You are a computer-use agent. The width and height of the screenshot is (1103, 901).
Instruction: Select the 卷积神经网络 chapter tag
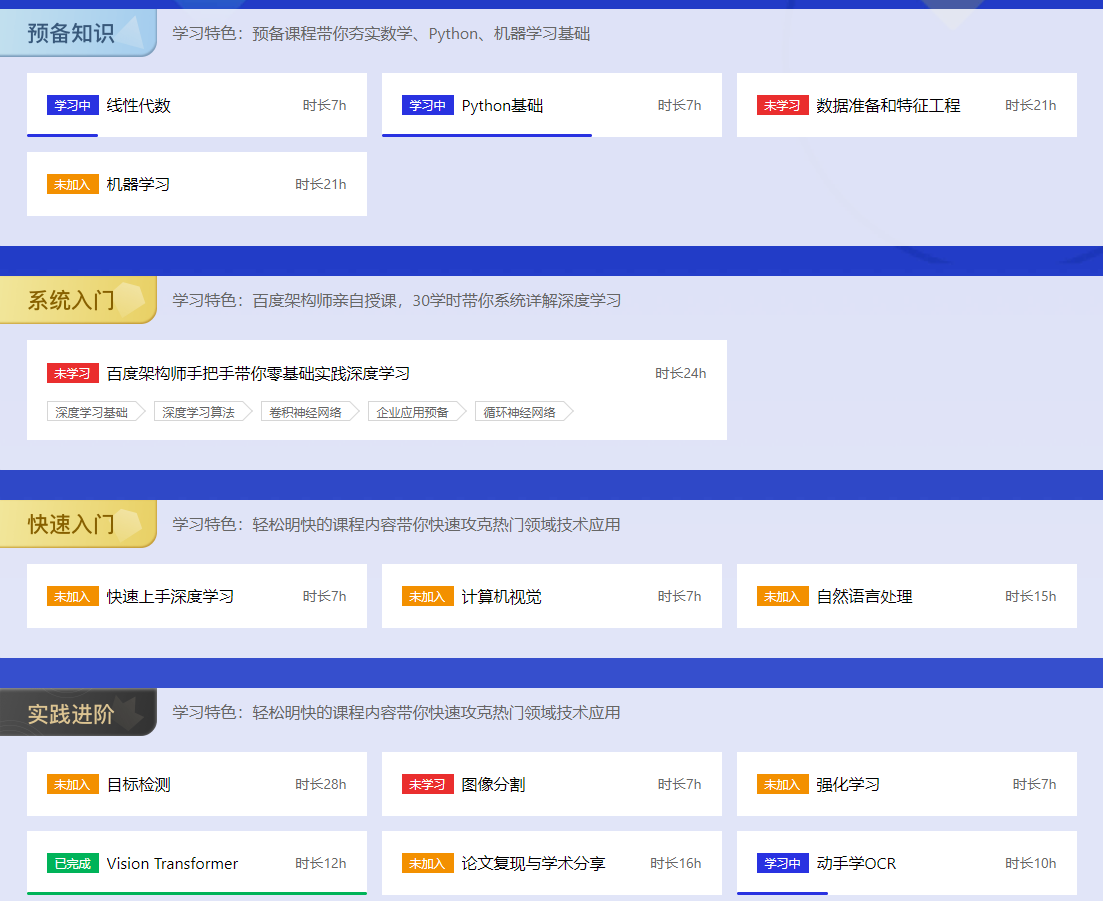click(x=310, y=412)
